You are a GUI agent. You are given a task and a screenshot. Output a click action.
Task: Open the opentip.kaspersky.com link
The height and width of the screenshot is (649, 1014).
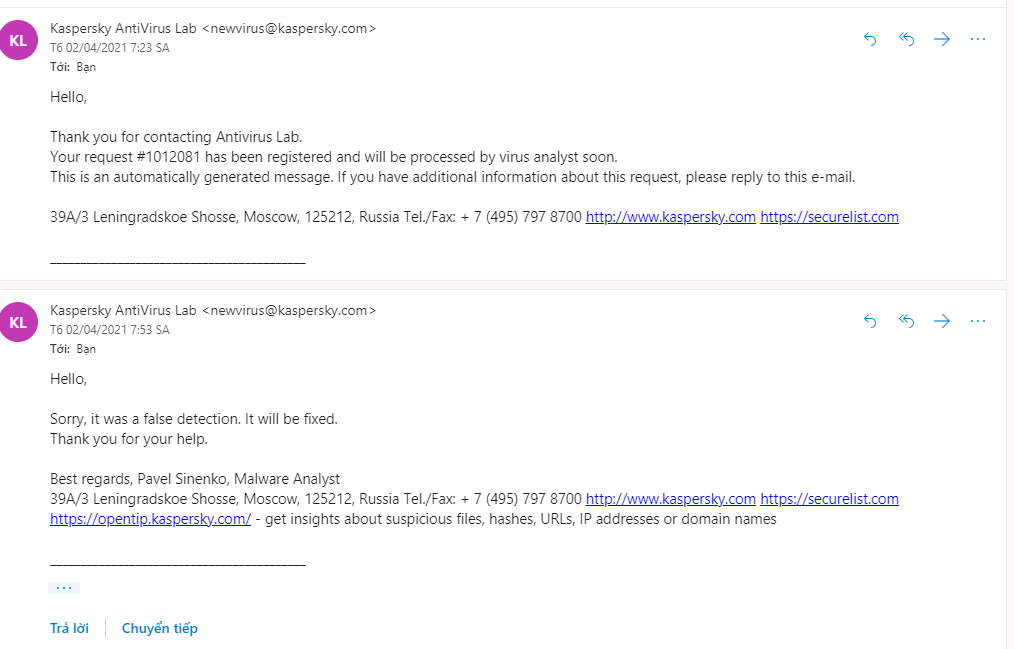coord(150,519)
